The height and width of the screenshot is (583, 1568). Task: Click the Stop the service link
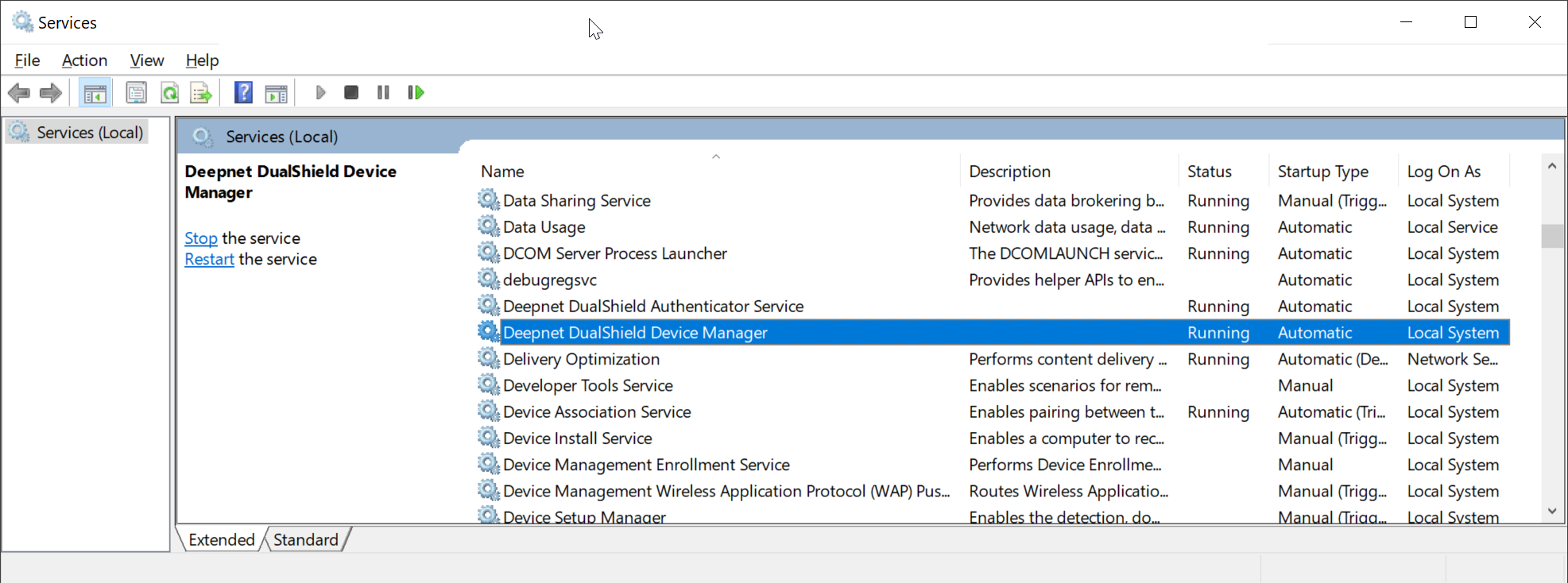[200, 238]
